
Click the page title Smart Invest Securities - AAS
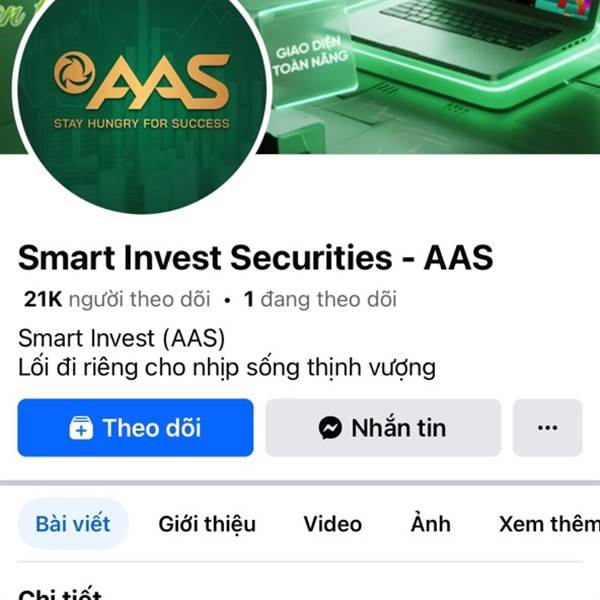point(256,258)
